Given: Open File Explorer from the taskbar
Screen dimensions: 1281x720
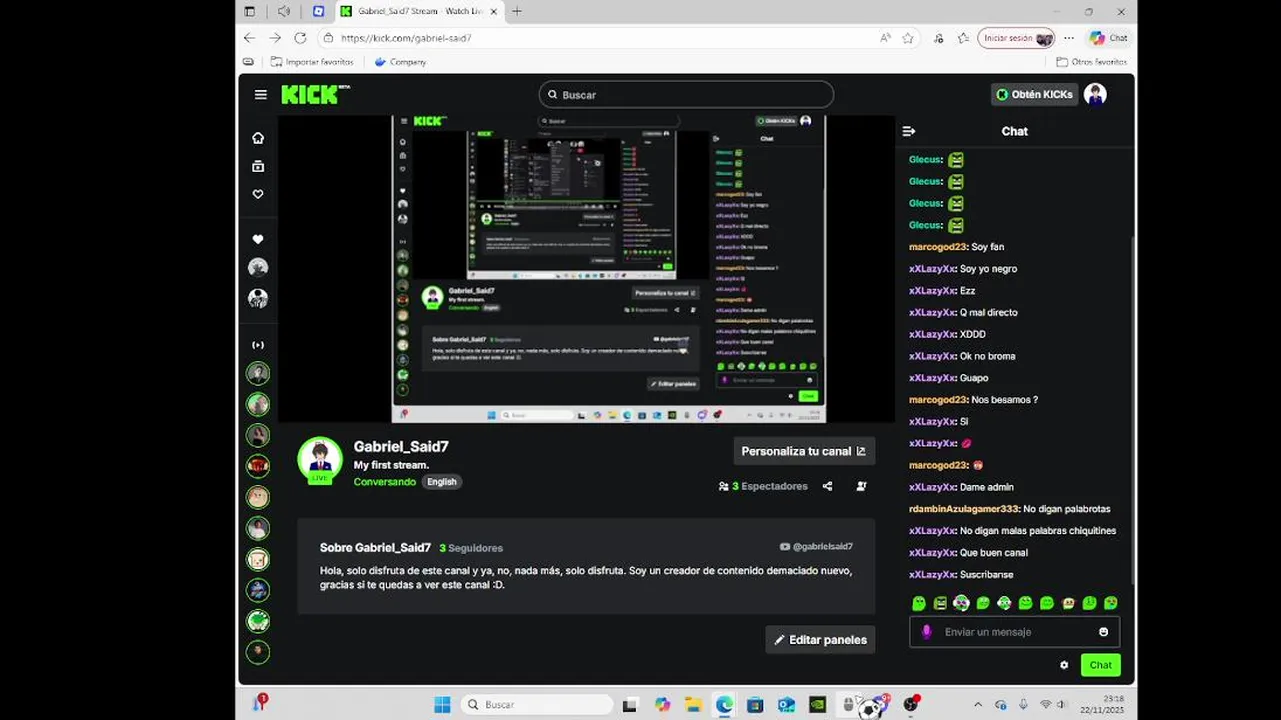Looking at the screenshot, I should [x=693, y=704].
